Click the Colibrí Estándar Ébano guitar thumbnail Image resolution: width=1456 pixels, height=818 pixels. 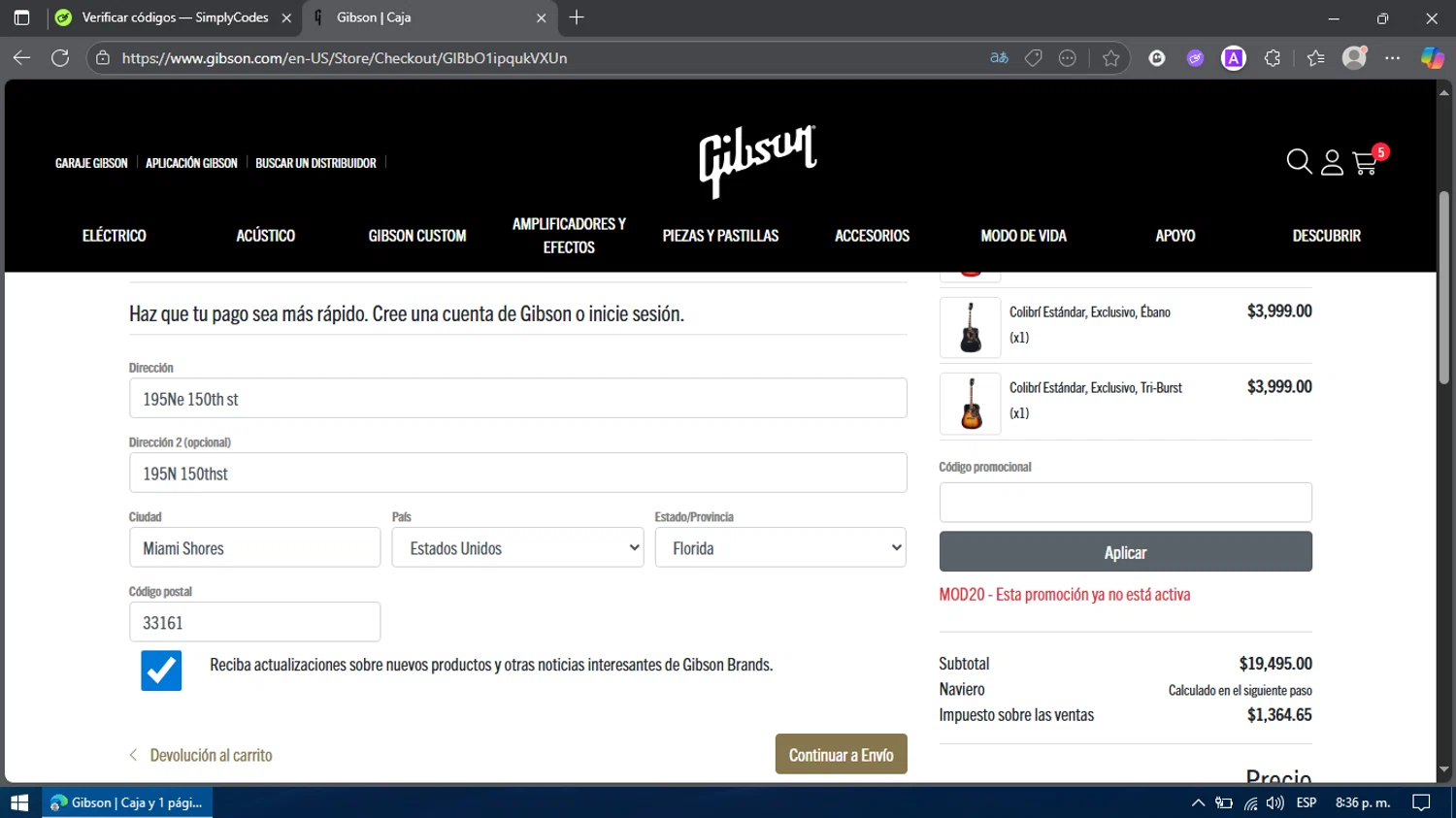coord(970,328)
